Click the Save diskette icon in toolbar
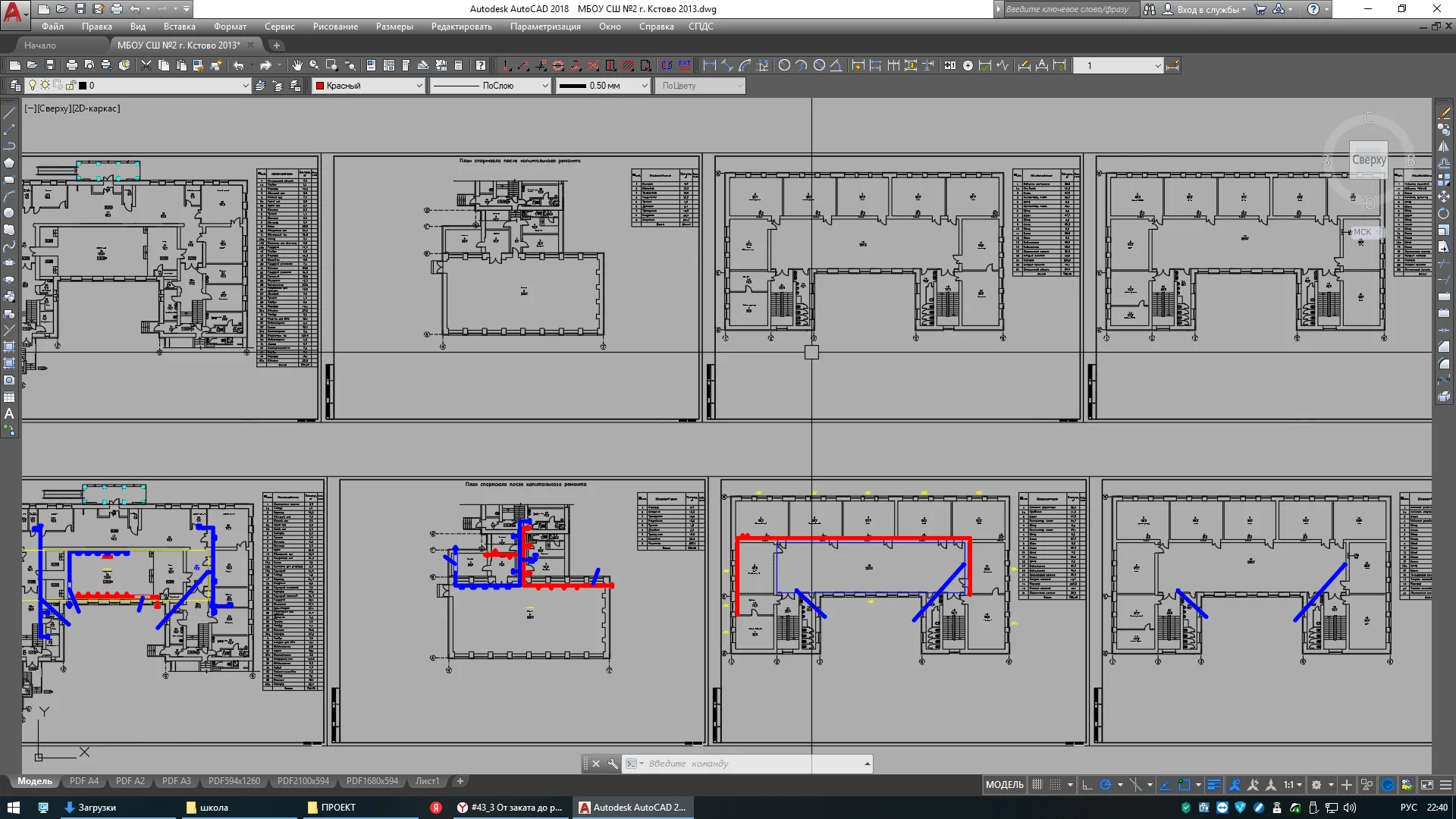Screen dimensions: 1456x819 pyautogui.click(x=50, y=66)
